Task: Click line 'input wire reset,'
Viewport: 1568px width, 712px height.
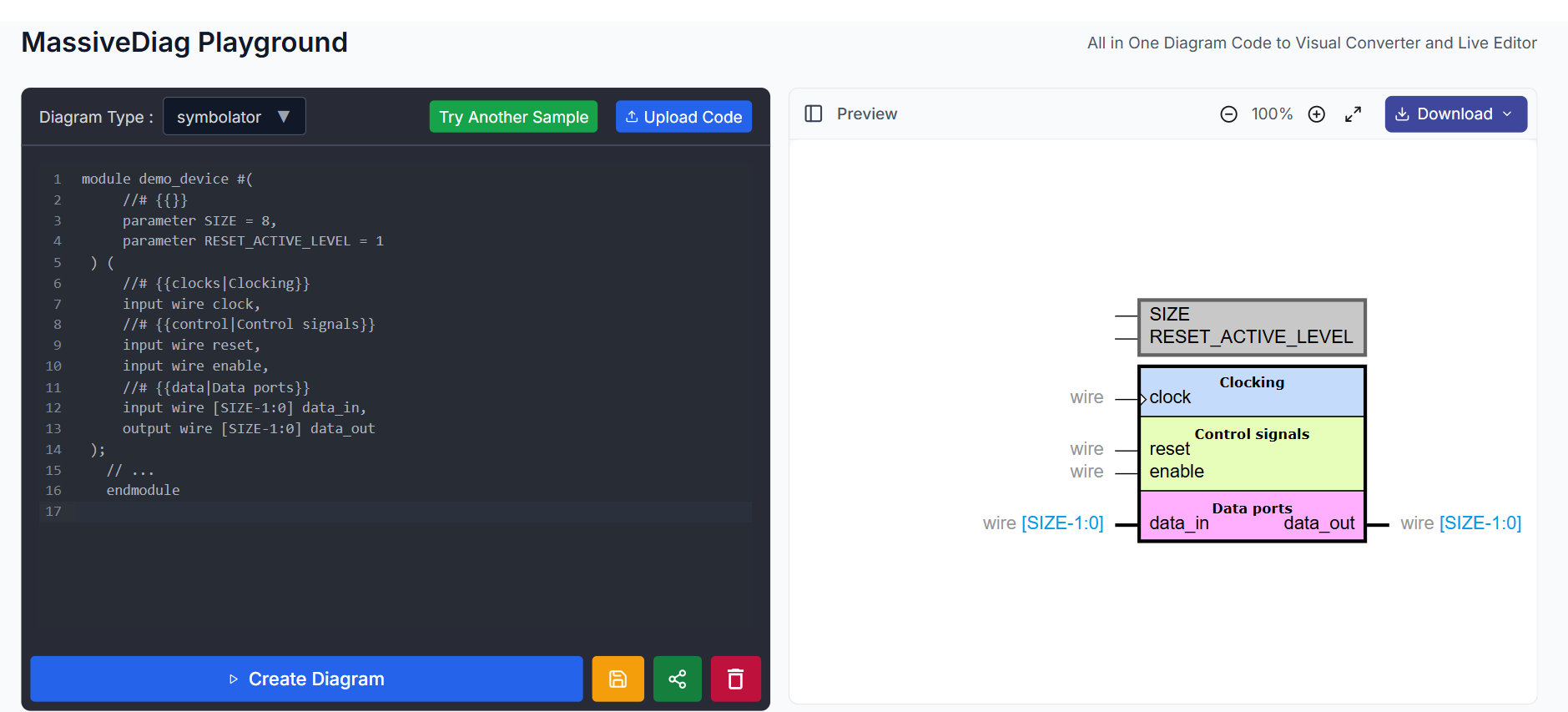Action: point(191,345)
